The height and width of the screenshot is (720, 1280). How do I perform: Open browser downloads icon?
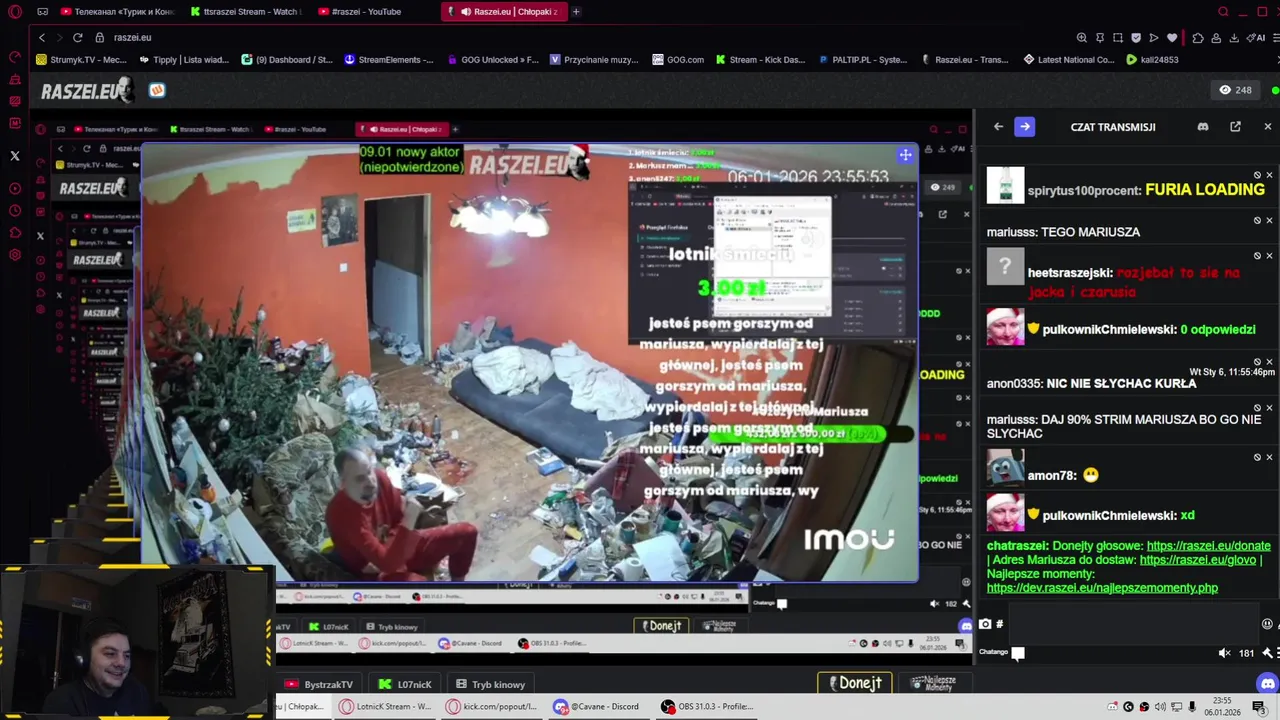coord(1234,38)
